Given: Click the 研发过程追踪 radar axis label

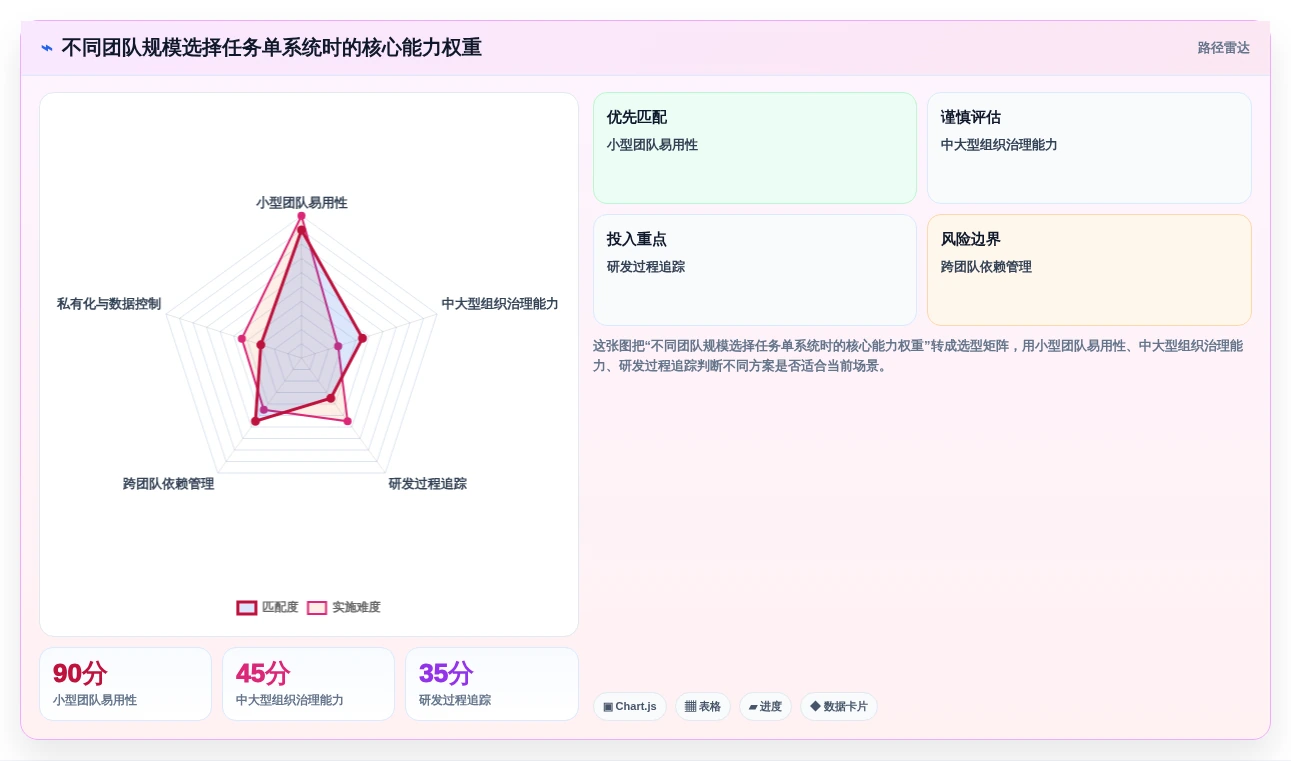Looking at the screenshot, I should [x=427, y=484].
